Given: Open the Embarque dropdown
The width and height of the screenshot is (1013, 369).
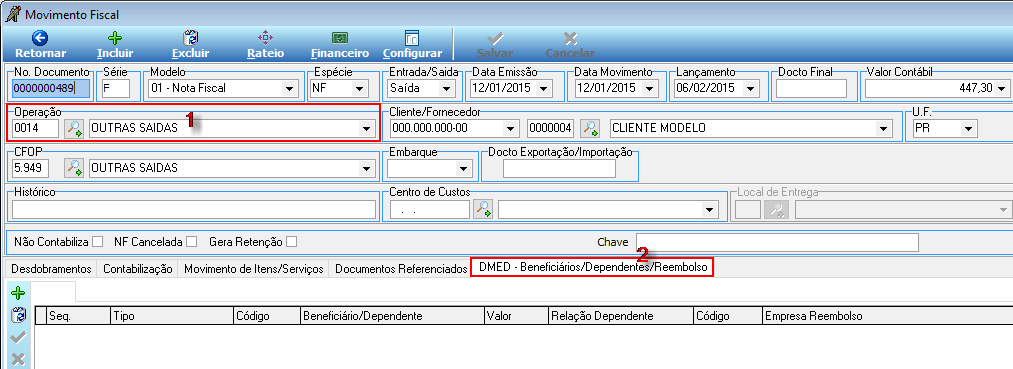Looking at the screenshot, I should click(x=463, y=169).
